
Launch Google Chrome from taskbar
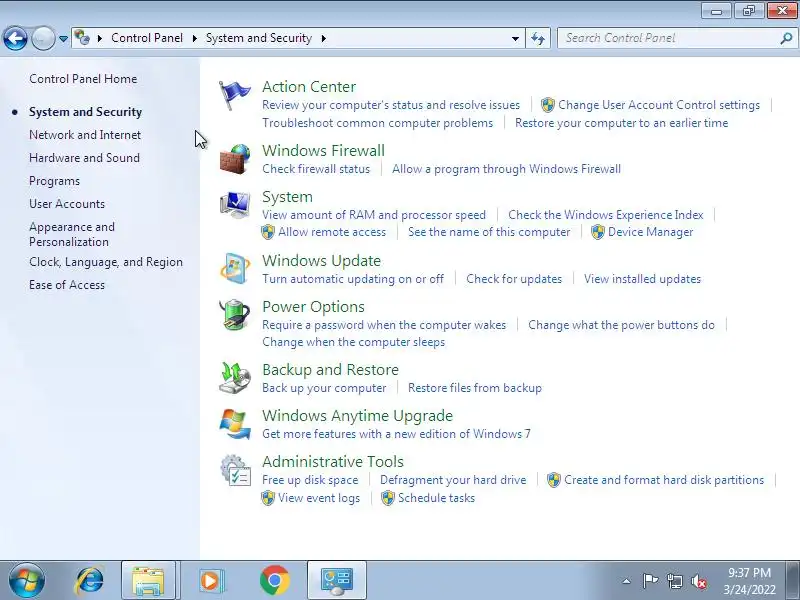274,581
